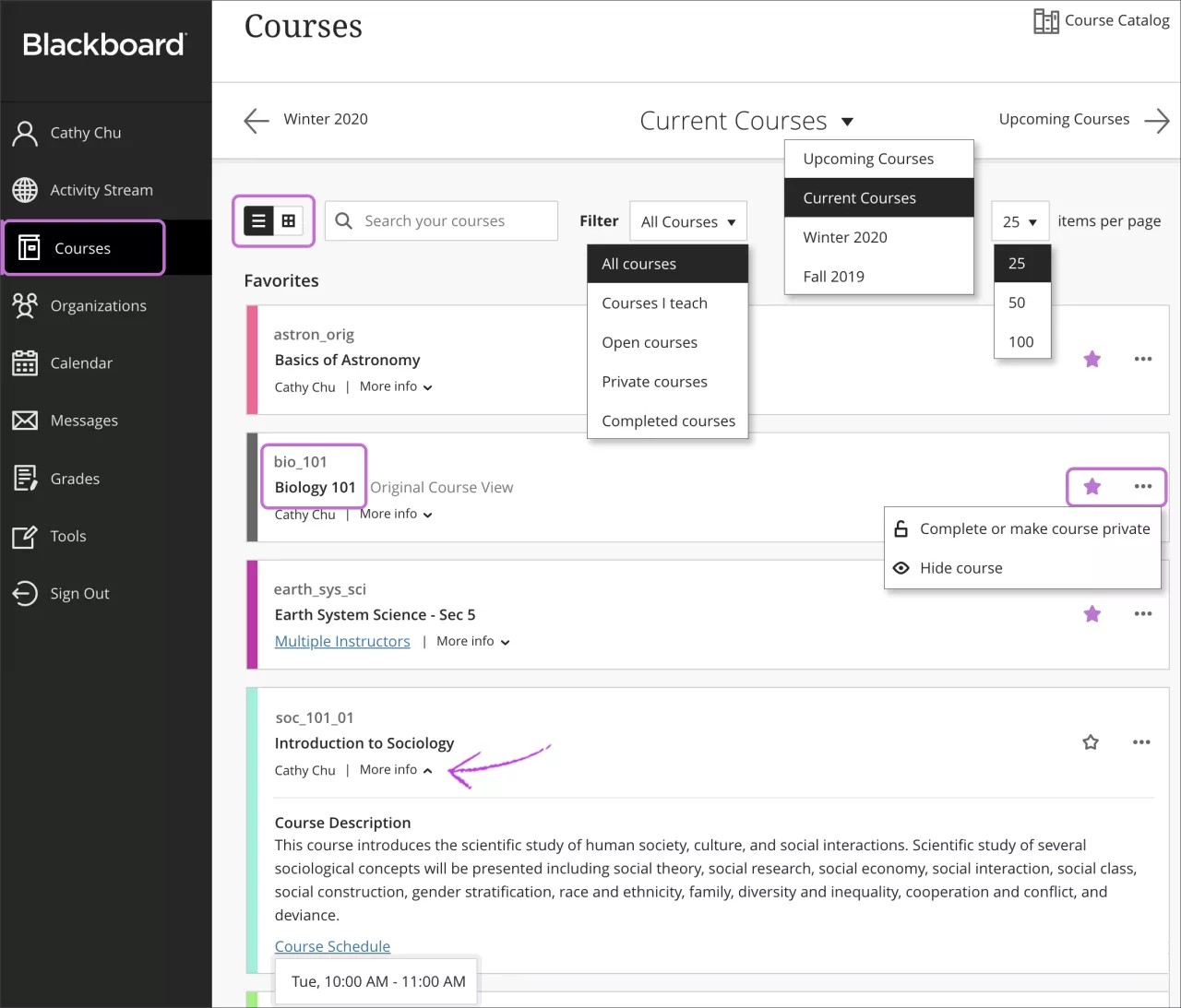The width and height of the screenshot is (1181, 1008).
Task: Click the Search your courses field
Action: tap(441, 220)
